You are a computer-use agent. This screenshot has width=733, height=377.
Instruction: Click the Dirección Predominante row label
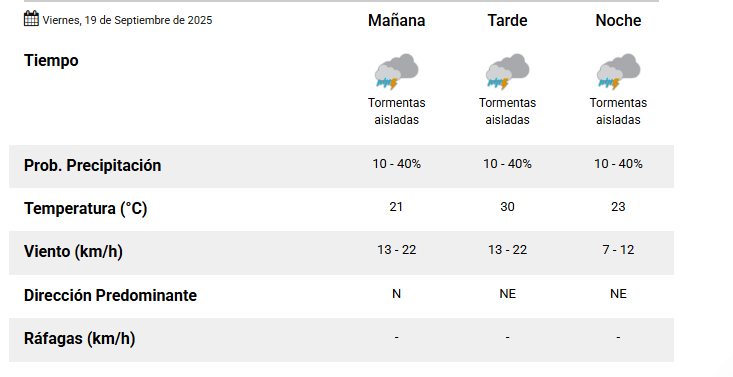(110, 296)
